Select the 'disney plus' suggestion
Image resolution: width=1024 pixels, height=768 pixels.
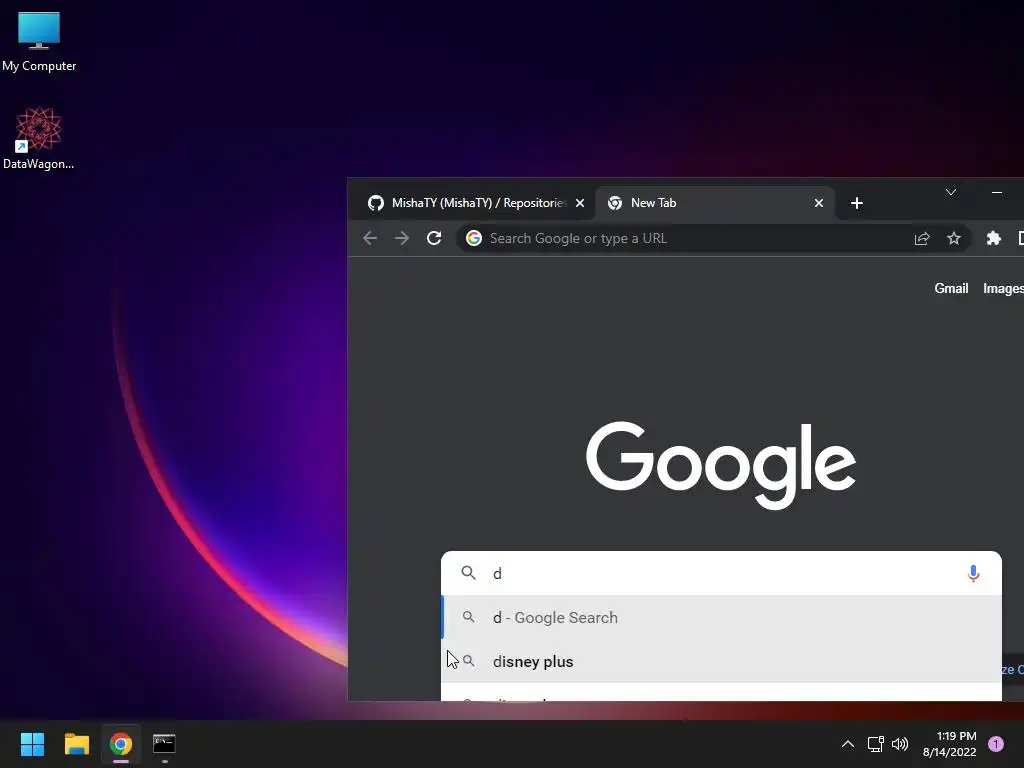721,662
